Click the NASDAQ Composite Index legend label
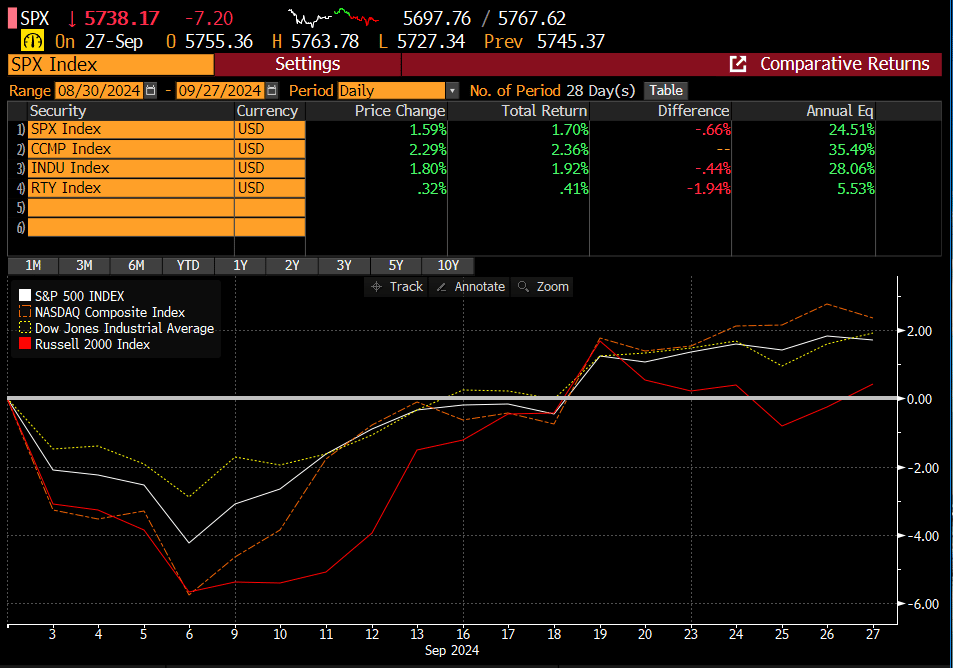Screen dimensions: 953x668 pyautogui.click(x=110, y=312)
